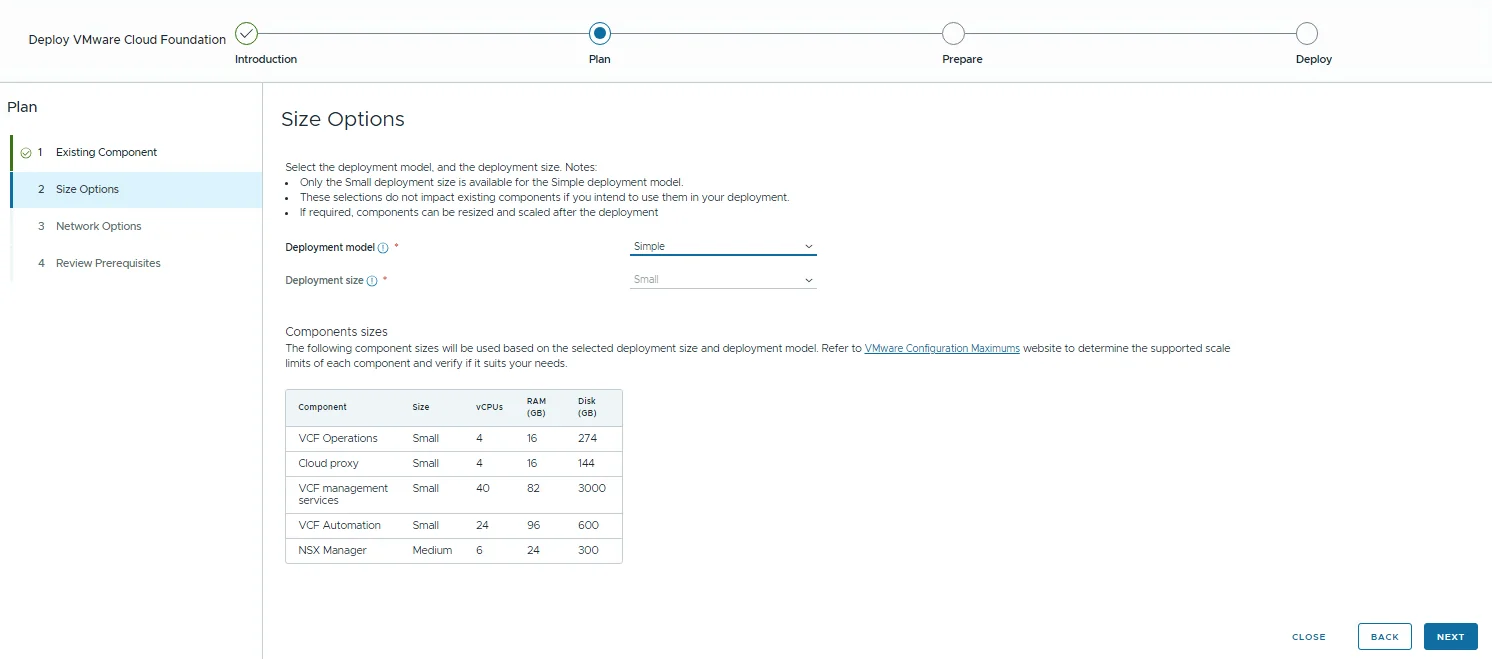Click the Components sizes subheading
The height and width of the screenshot is (659, 1492).
tap(336, 332)
